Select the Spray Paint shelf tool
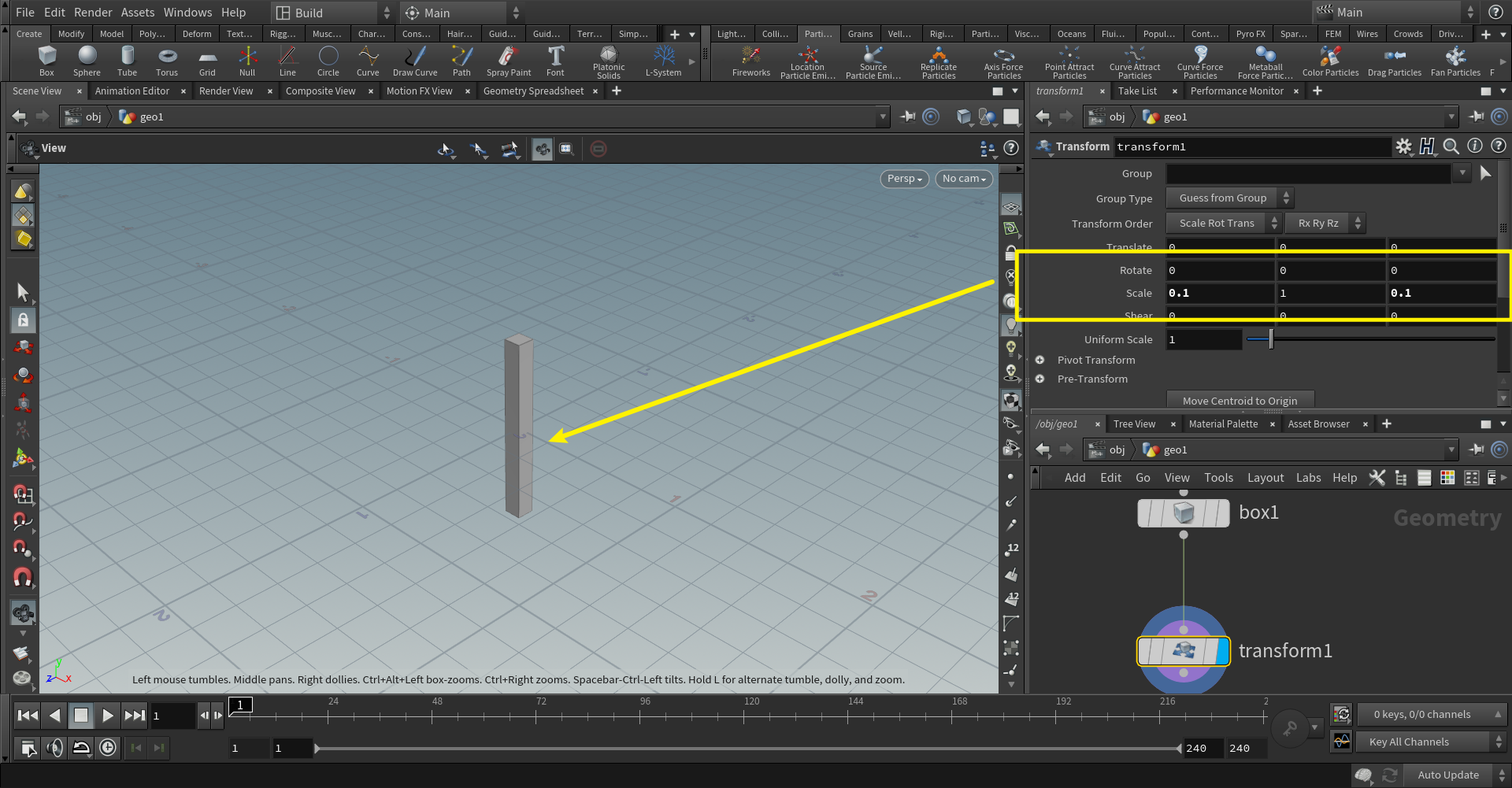Viewport: 1512px width, 788px height. (508, 61)
